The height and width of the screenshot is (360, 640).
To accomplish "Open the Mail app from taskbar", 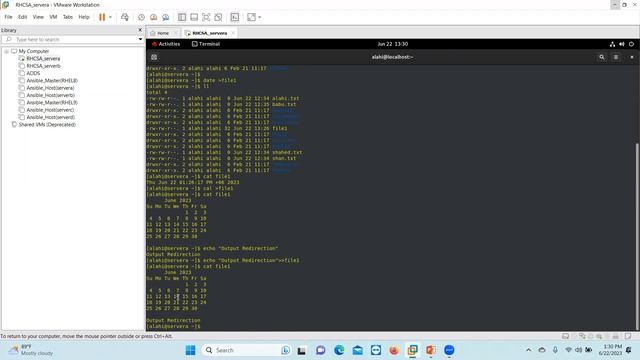I will coord(358,350).
